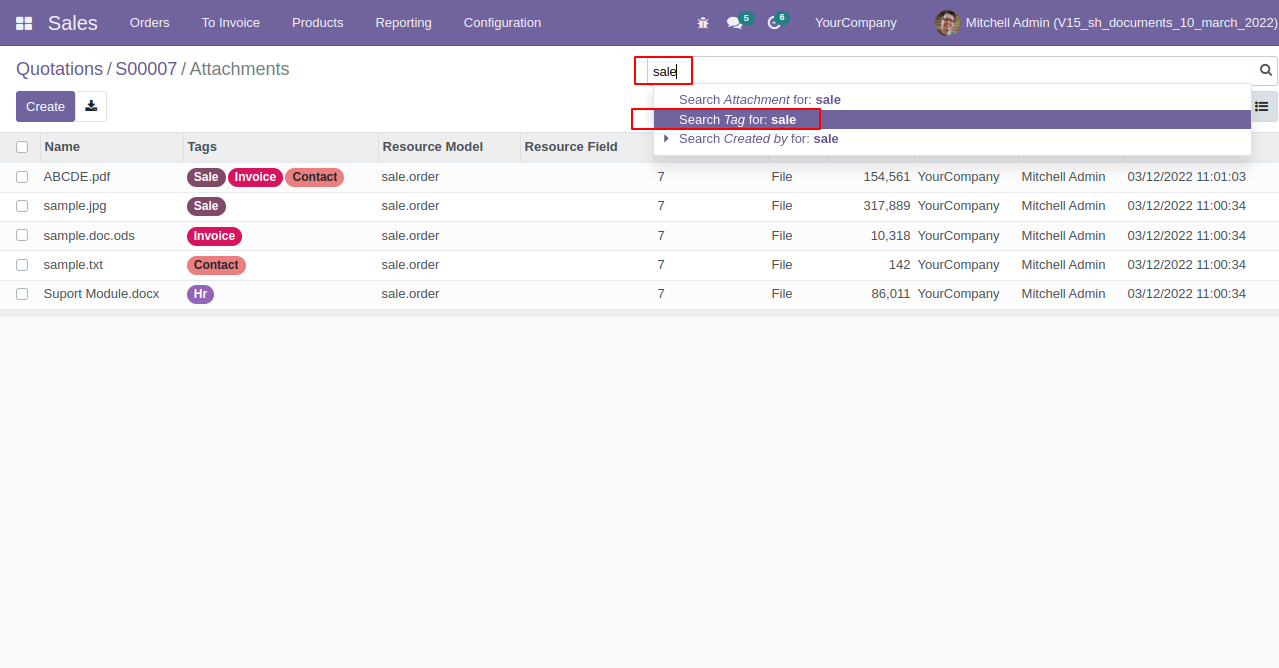Click Mitchell Admin cell in sample.txt row
The width and height of the screenshot is (1279, 668).
(x=1063, y=265)
